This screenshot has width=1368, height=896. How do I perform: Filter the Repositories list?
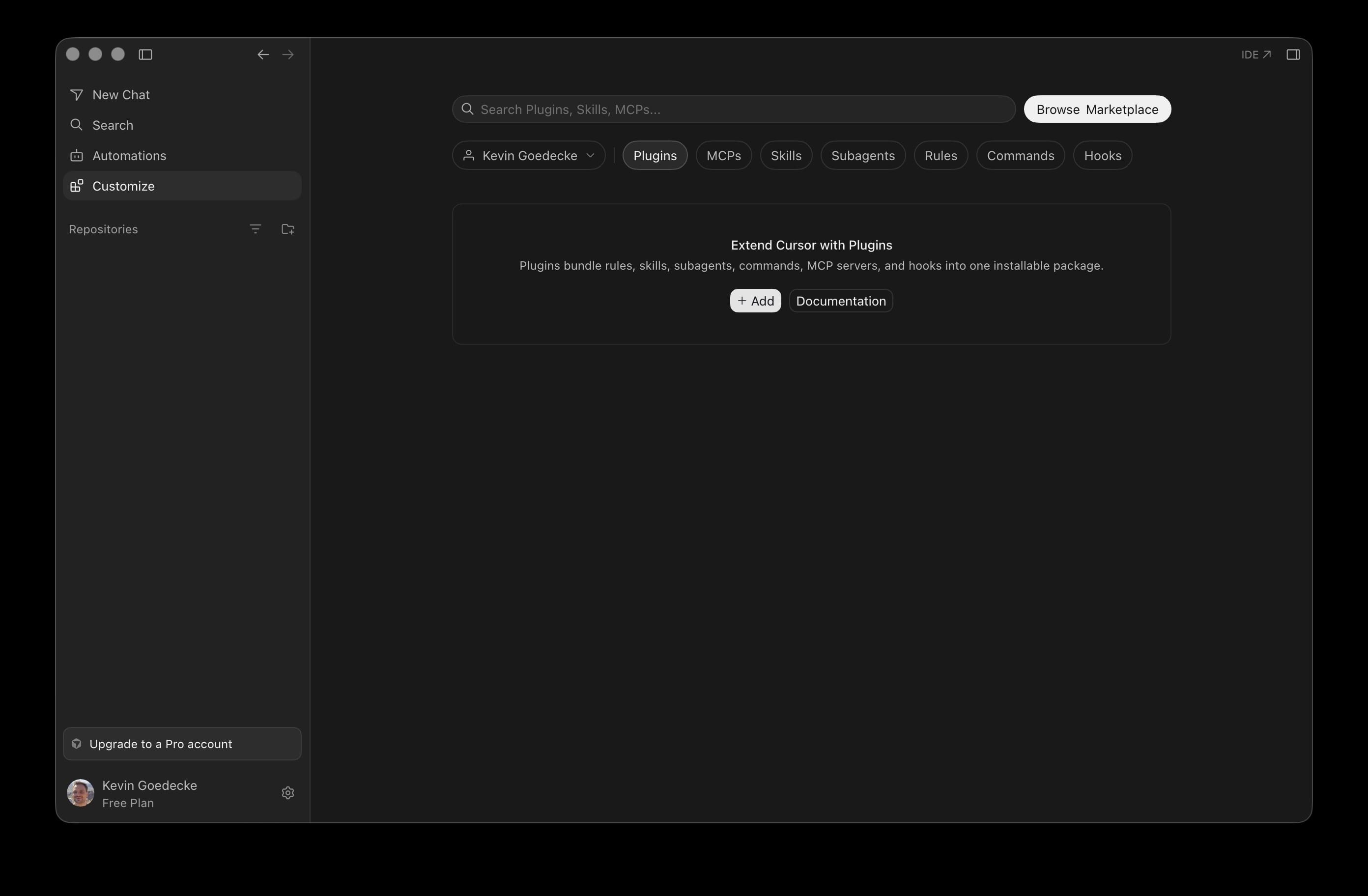tap(256, 229)
